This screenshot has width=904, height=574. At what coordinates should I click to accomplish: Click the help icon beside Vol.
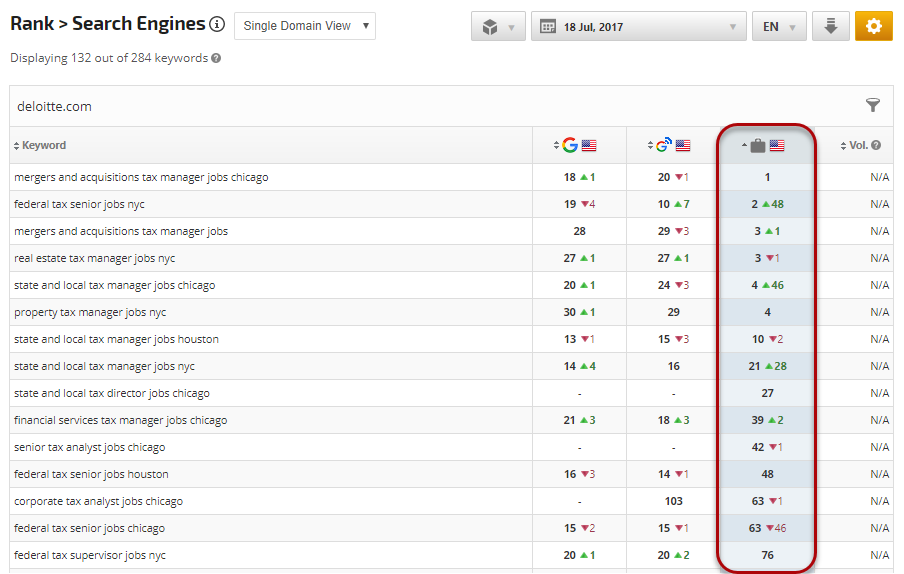pos(876,146)
